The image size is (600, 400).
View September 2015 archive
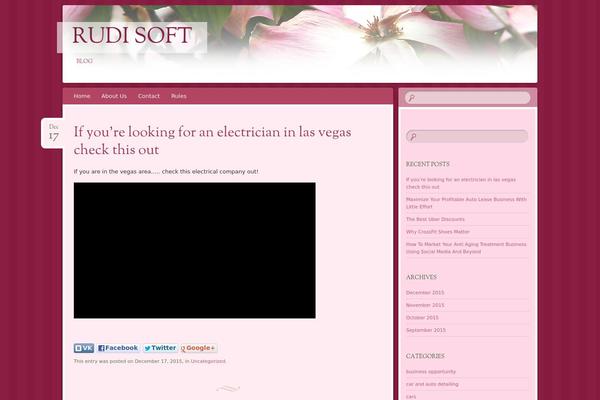click(x=426, y=330)
